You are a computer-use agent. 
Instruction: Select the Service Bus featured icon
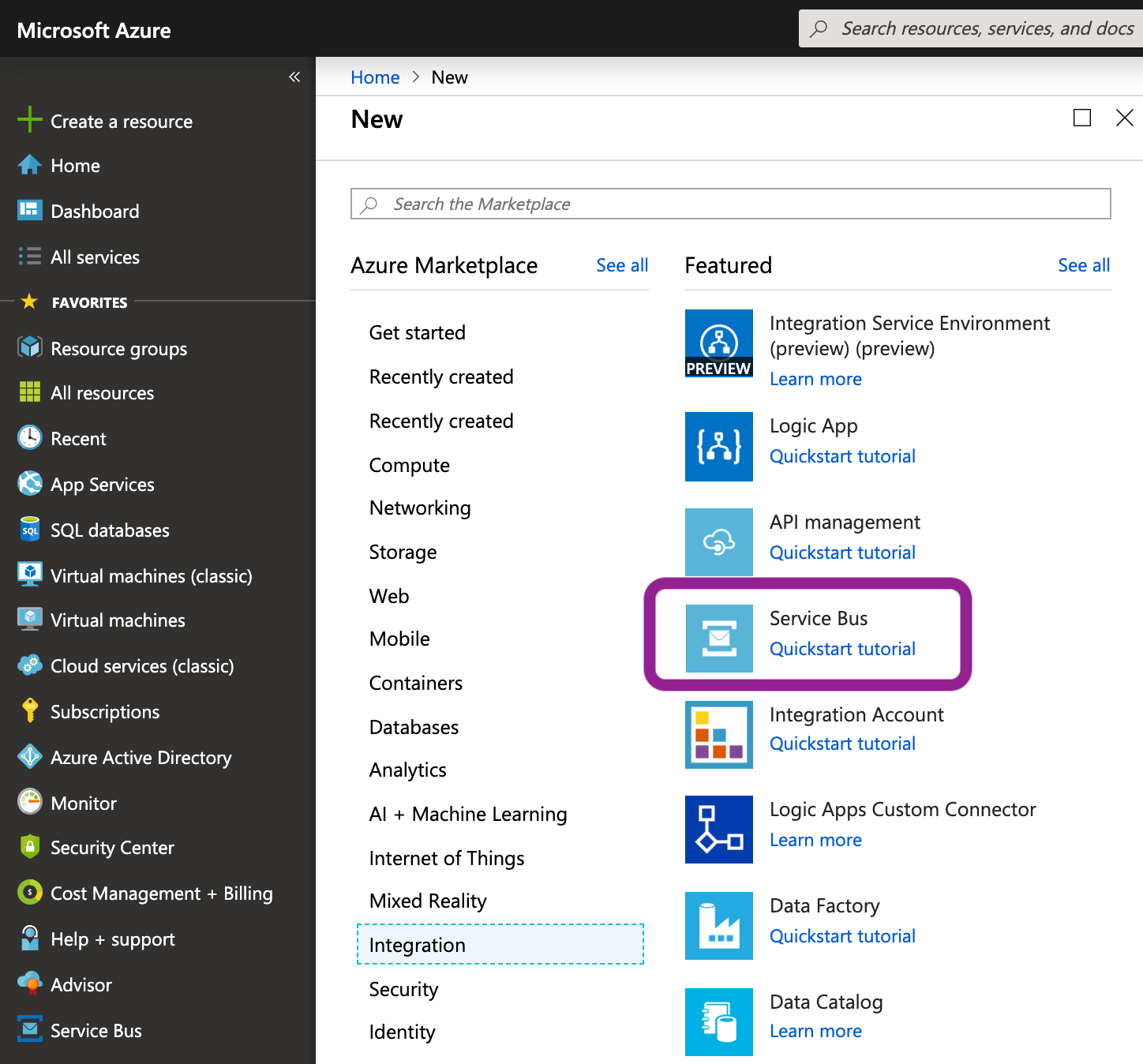719,639
